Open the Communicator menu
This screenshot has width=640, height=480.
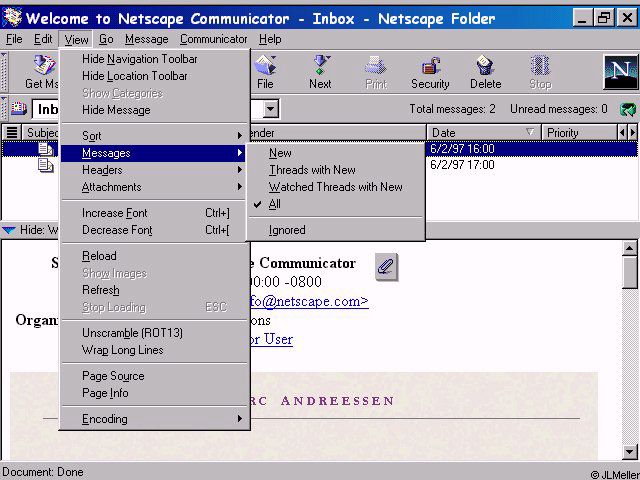213,39
